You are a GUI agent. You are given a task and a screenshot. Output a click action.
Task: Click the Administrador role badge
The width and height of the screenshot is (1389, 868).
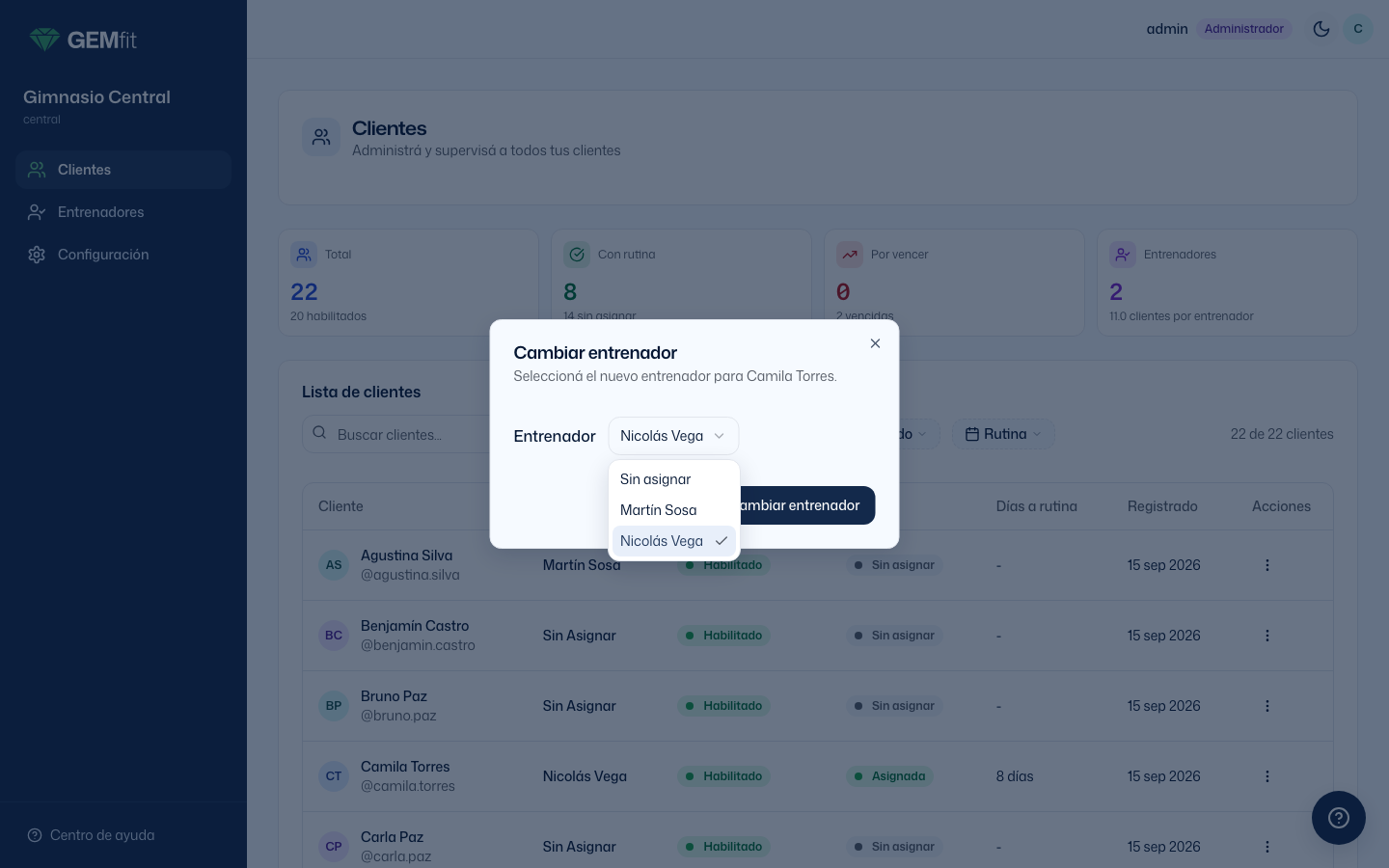(1244, 29)
